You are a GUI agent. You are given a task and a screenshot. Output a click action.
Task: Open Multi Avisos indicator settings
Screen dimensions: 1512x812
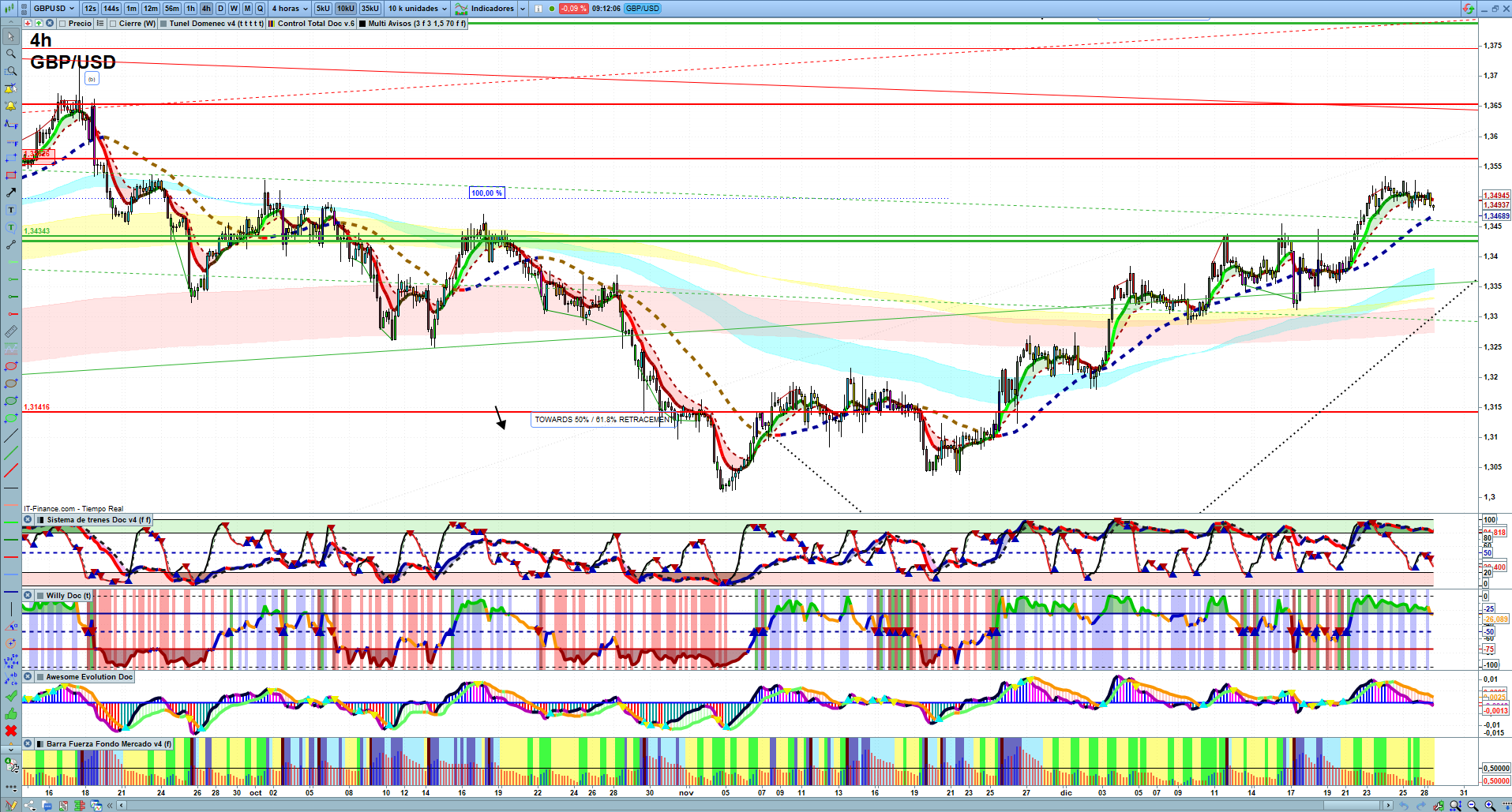[412, 24]
